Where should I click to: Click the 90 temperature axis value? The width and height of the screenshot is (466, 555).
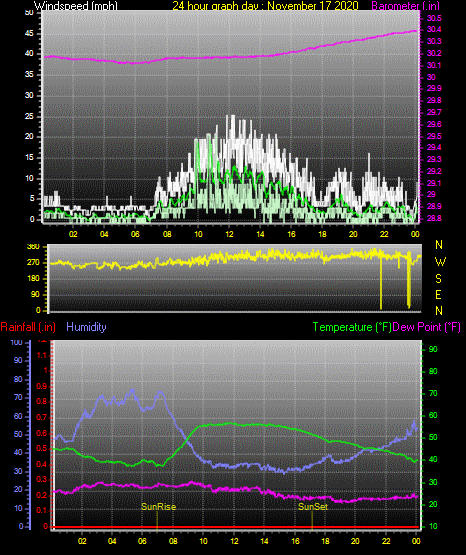[x=433, y=349]
